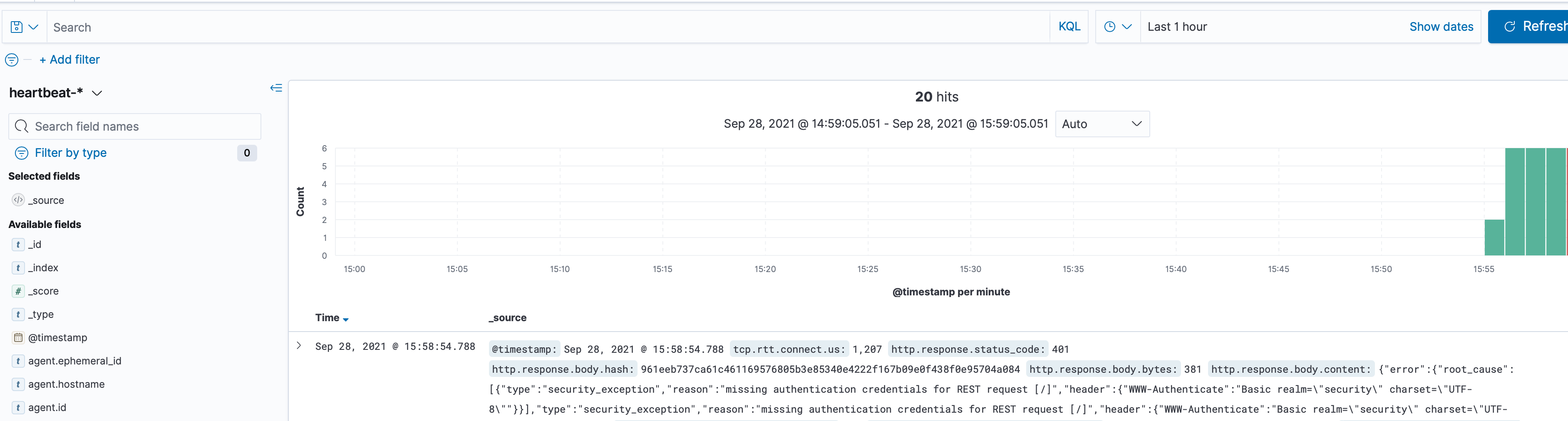Sort by the Time column header
The height and width of the screenshot is (421, 1568).
point(327,317)
